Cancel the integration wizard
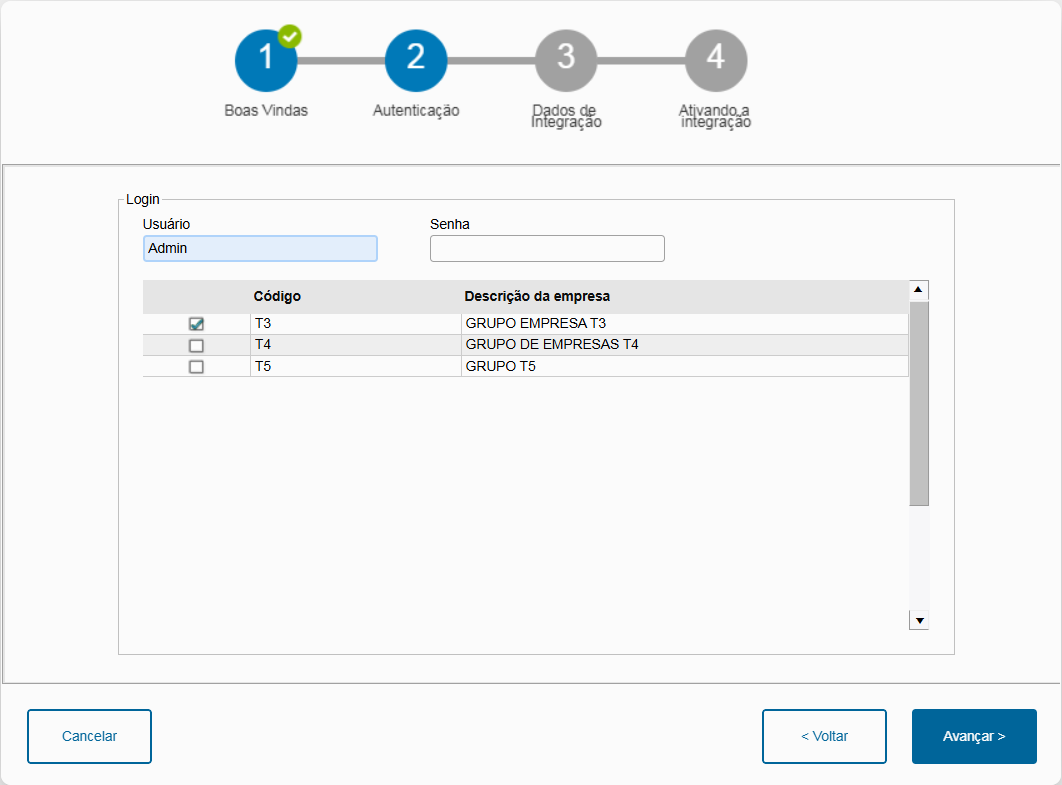The height and width of the screenshot is (785, 1062). tap(89, 736)
